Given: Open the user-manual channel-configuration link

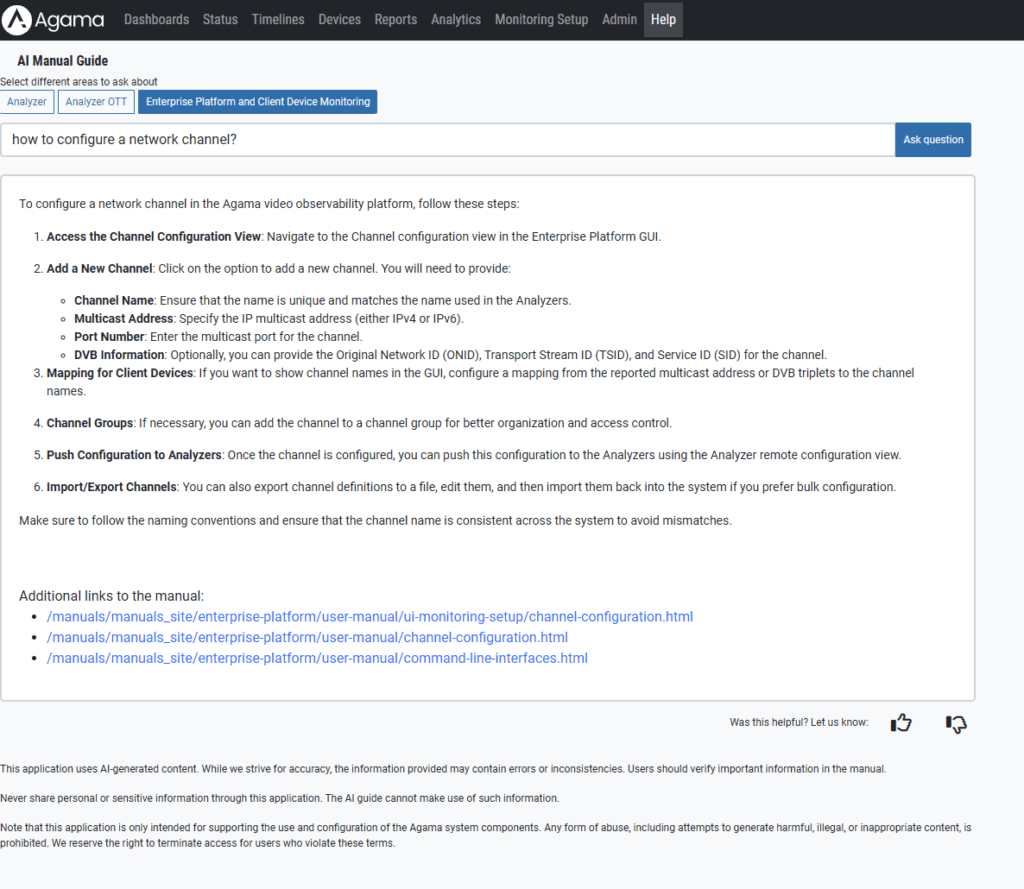Looking at the screenshot, I should tap(307, 637).
